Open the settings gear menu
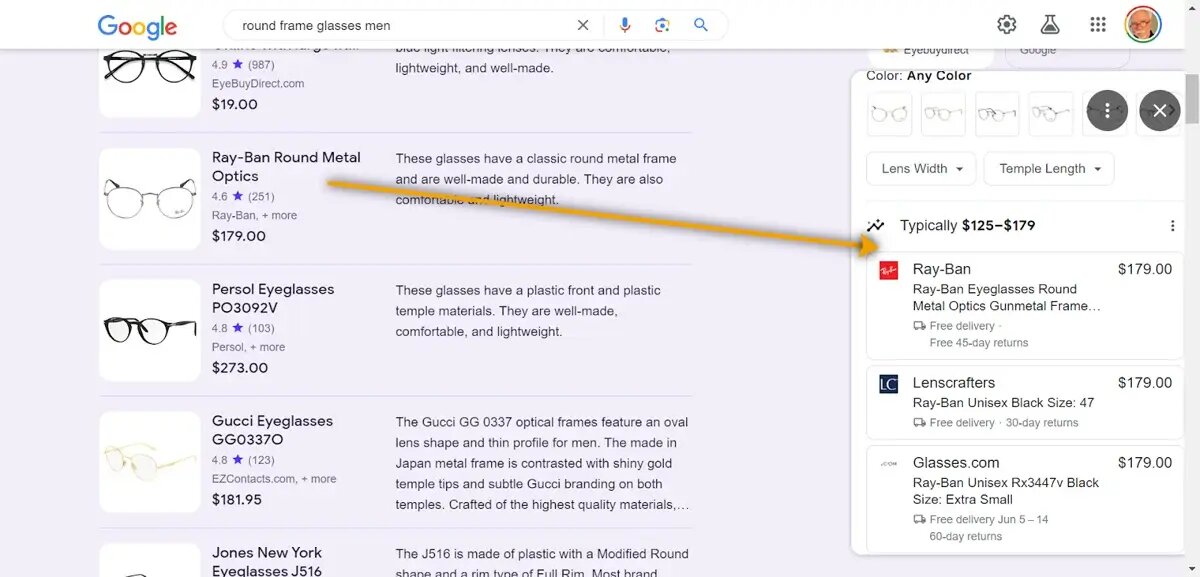This screenshot has height=577, width=1200. pos(1007,25)
